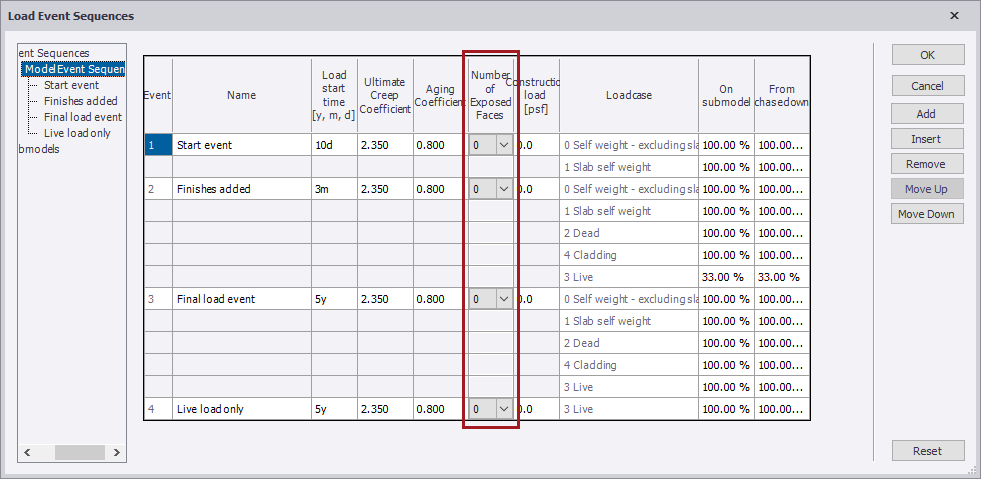Screen dimensions: 981x479
Task: Remove the selected event
Action: [x=928, y=164]
